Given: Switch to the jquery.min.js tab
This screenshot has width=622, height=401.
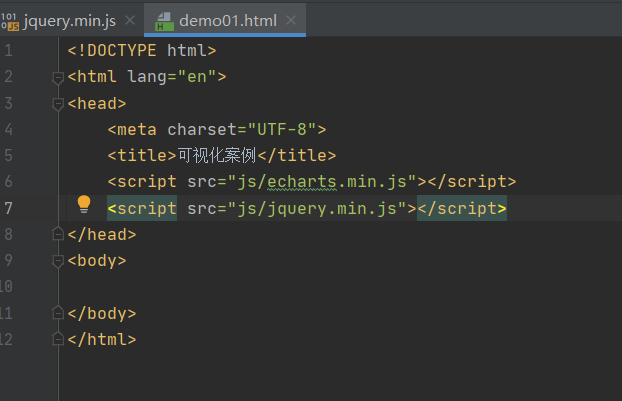Looking at the screenshot, I should pos(69,21).
